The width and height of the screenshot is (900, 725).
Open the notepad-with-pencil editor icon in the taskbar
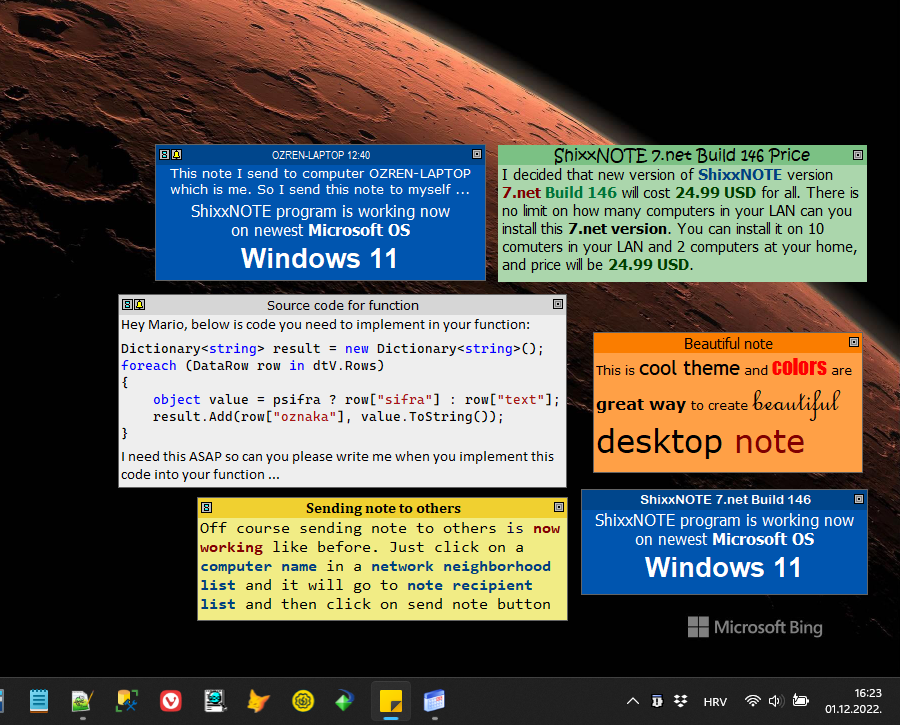[82, 701]
